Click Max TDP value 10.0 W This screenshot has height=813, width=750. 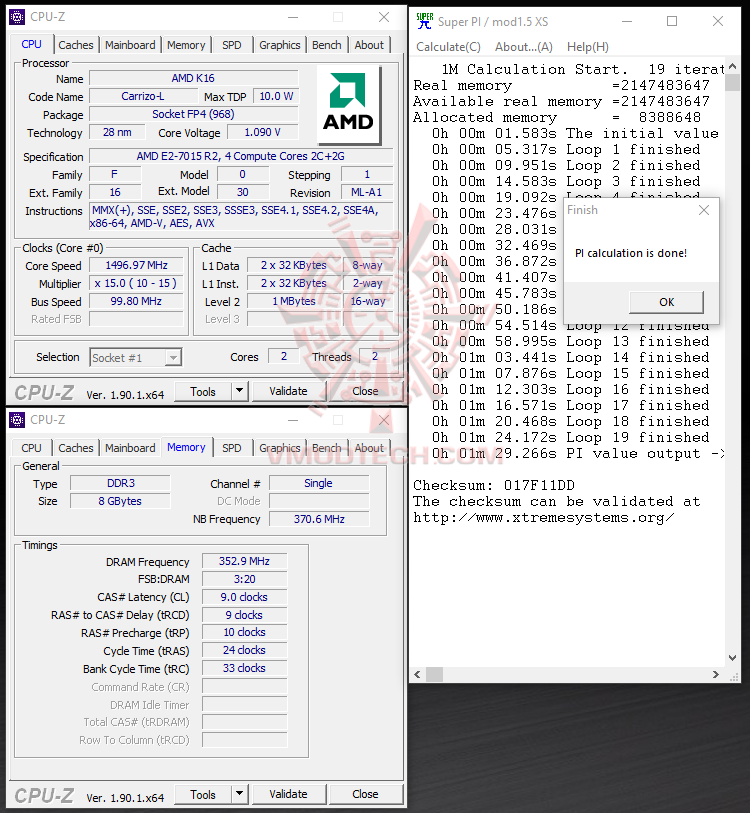pyautogui.click(x=276, y=96)
